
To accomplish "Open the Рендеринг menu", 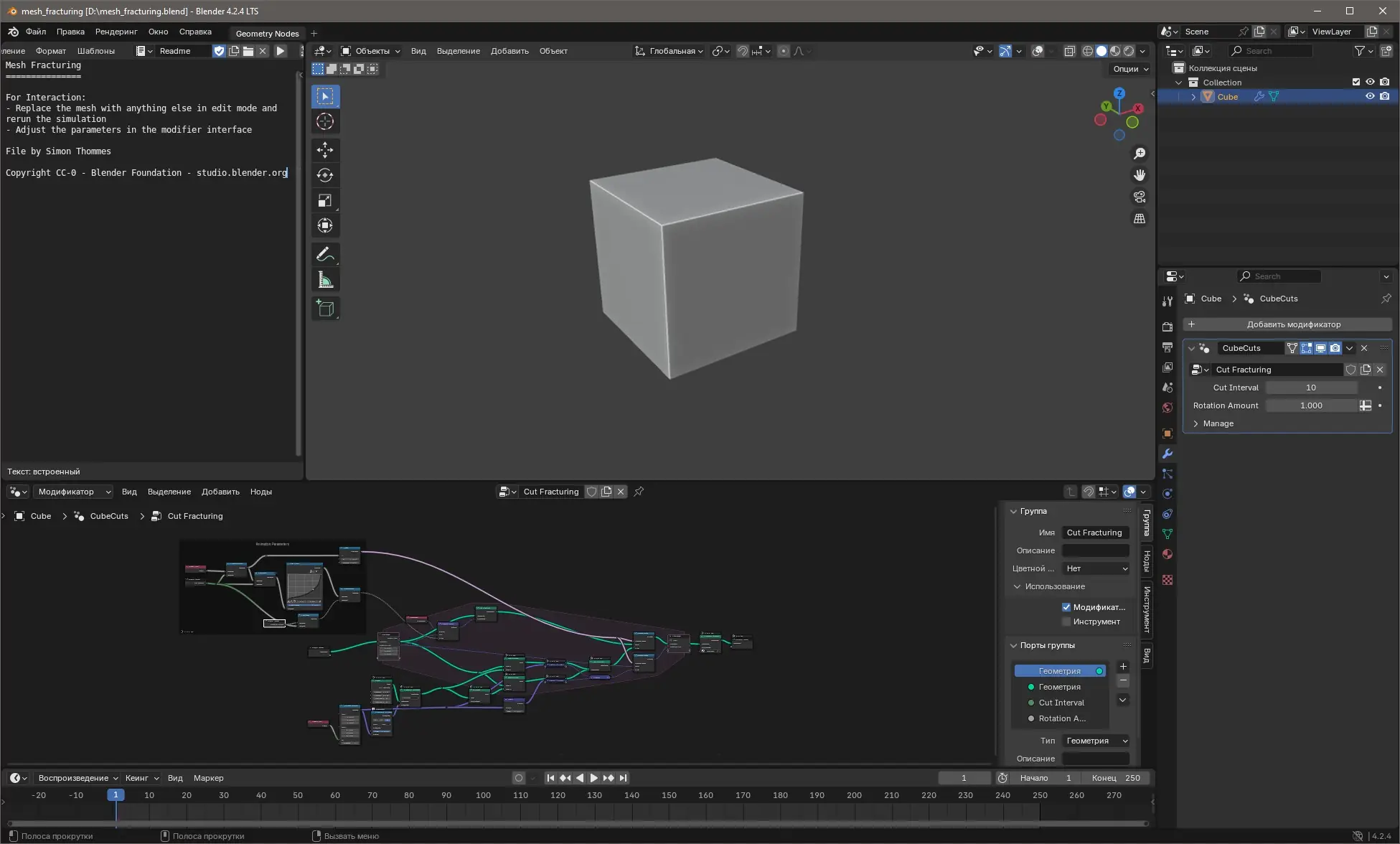I will point(116,32).
